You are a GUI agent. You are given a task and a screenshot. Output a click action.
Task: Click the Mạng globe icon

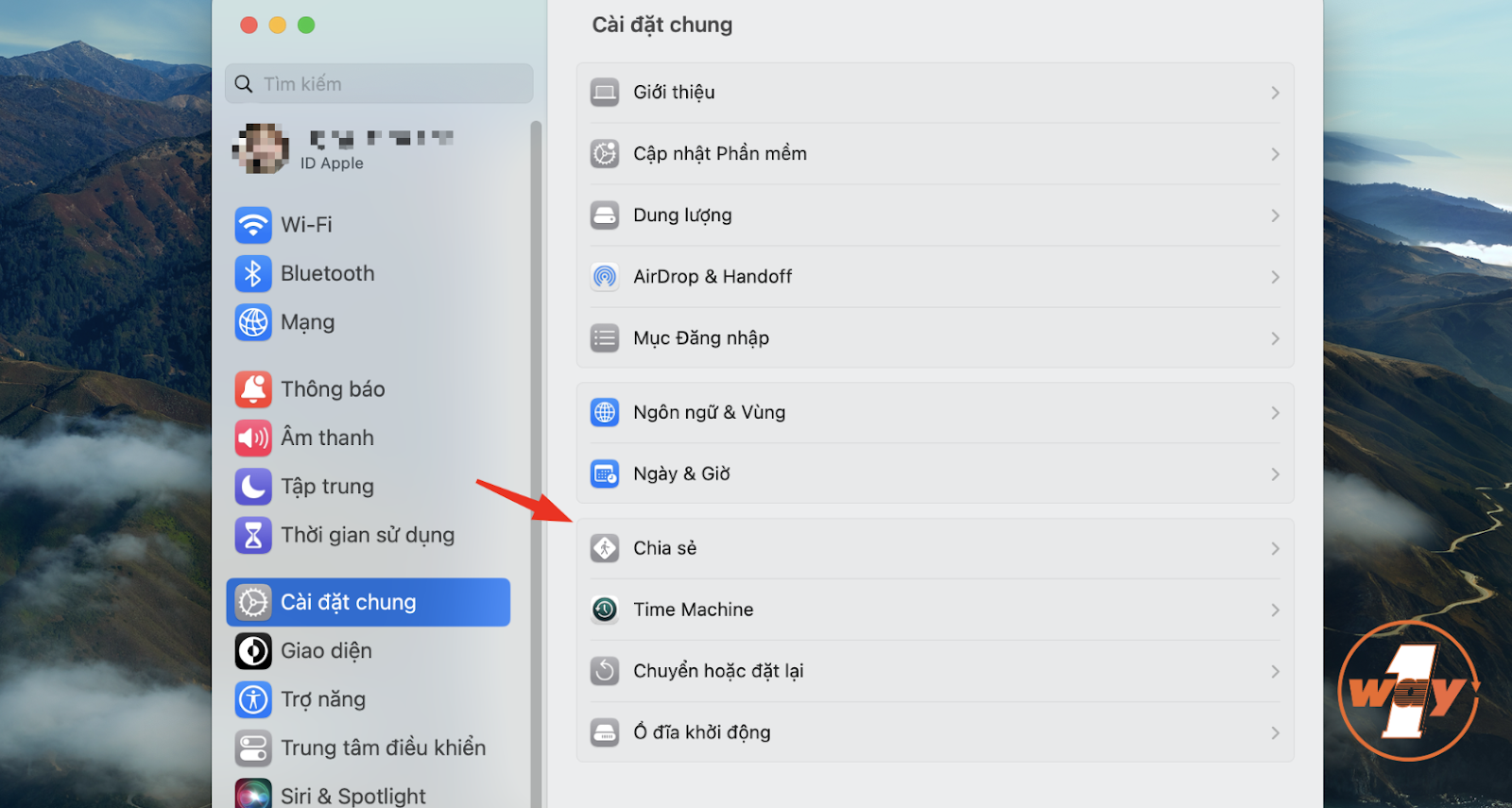pyautogui.click(x=253, y=322)
